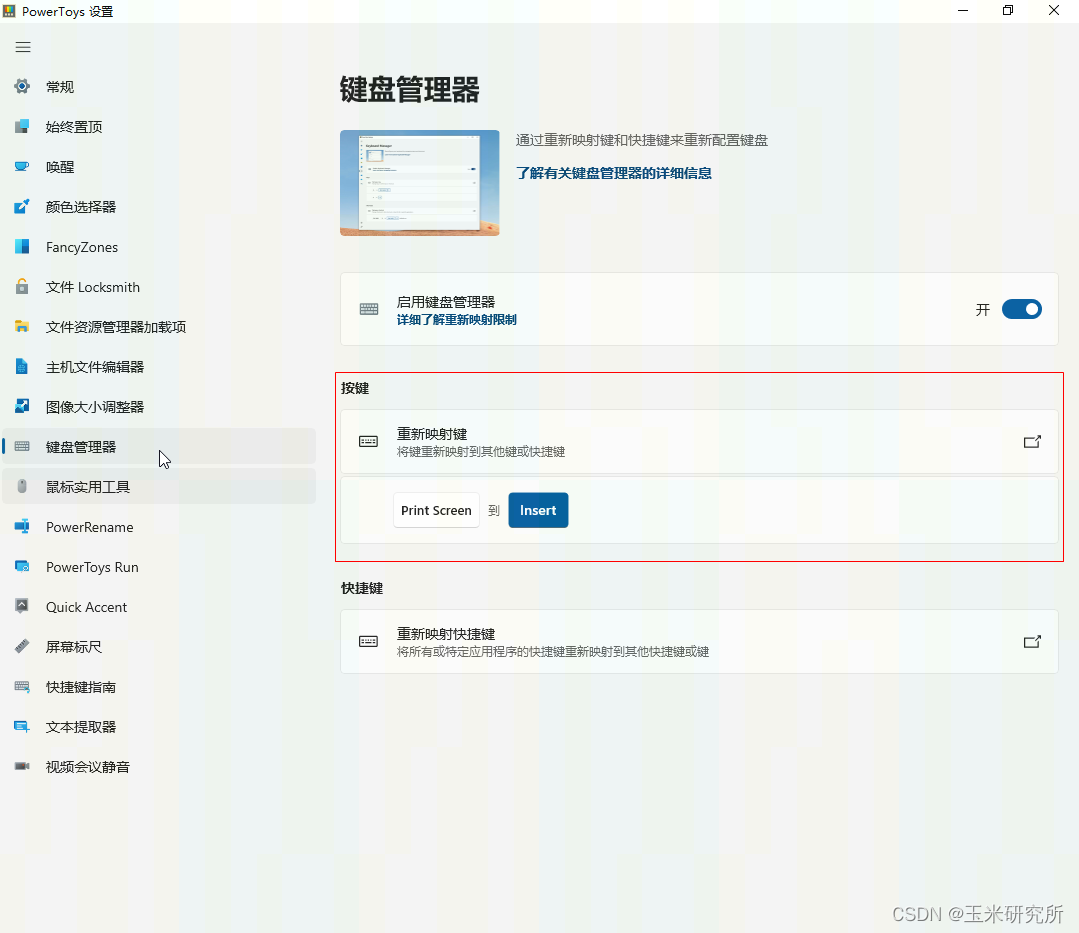Screen dimensions: 1079x933
Task: Click the 主机文件编辑器 document icon
Action: coord(22,366)
